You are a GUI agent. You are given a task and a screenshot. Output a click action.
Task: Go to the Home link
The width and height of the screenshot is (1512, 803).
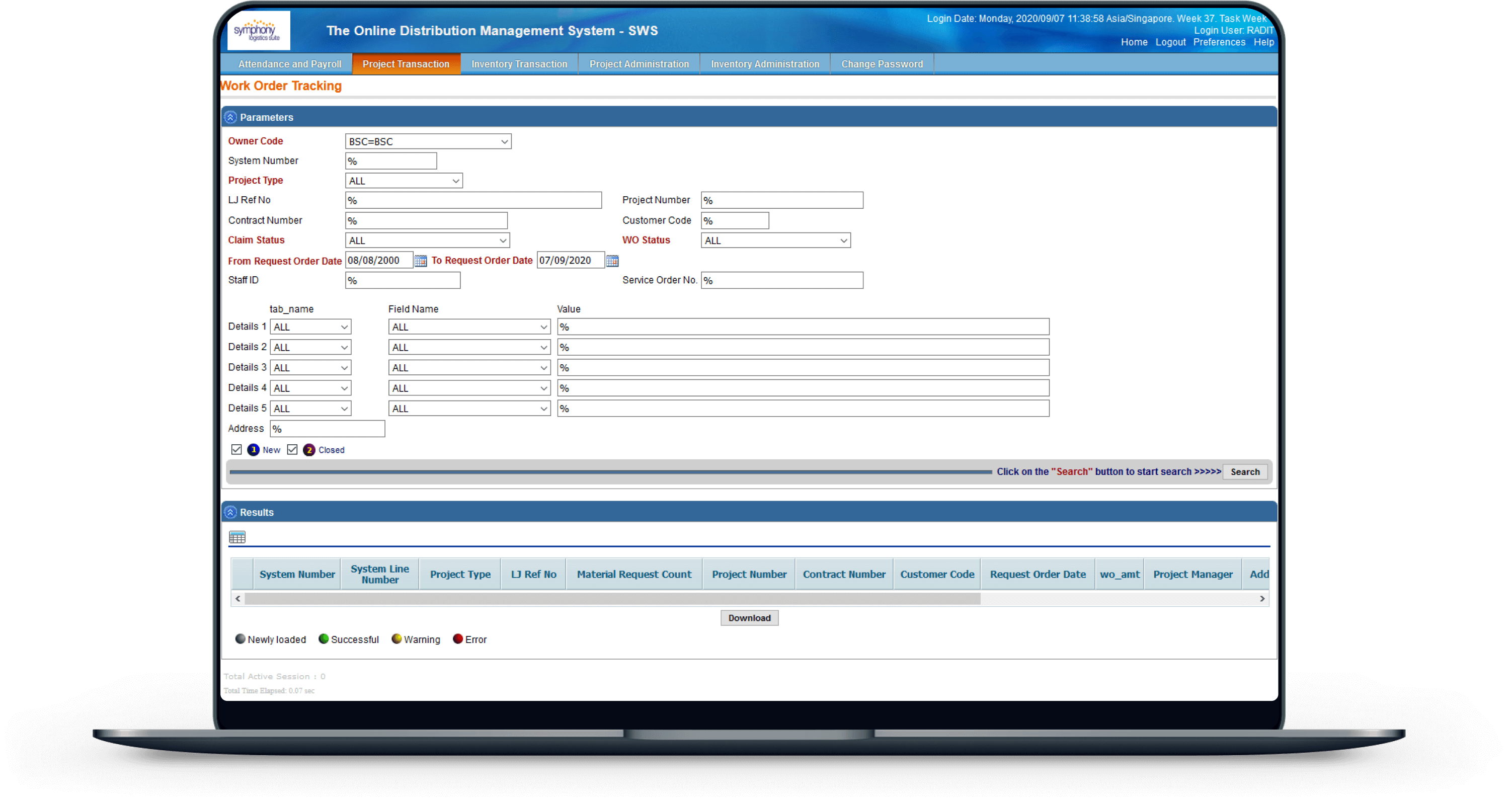(1134, 42)
